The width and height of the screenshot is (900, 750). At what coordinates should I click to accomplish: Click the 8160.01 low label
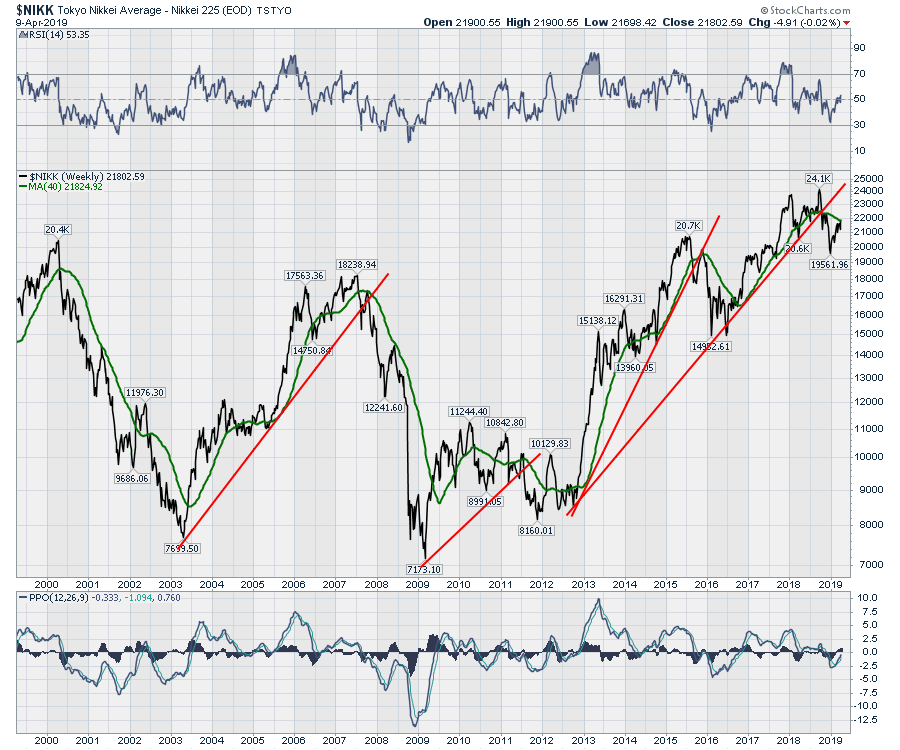(536, 531)
